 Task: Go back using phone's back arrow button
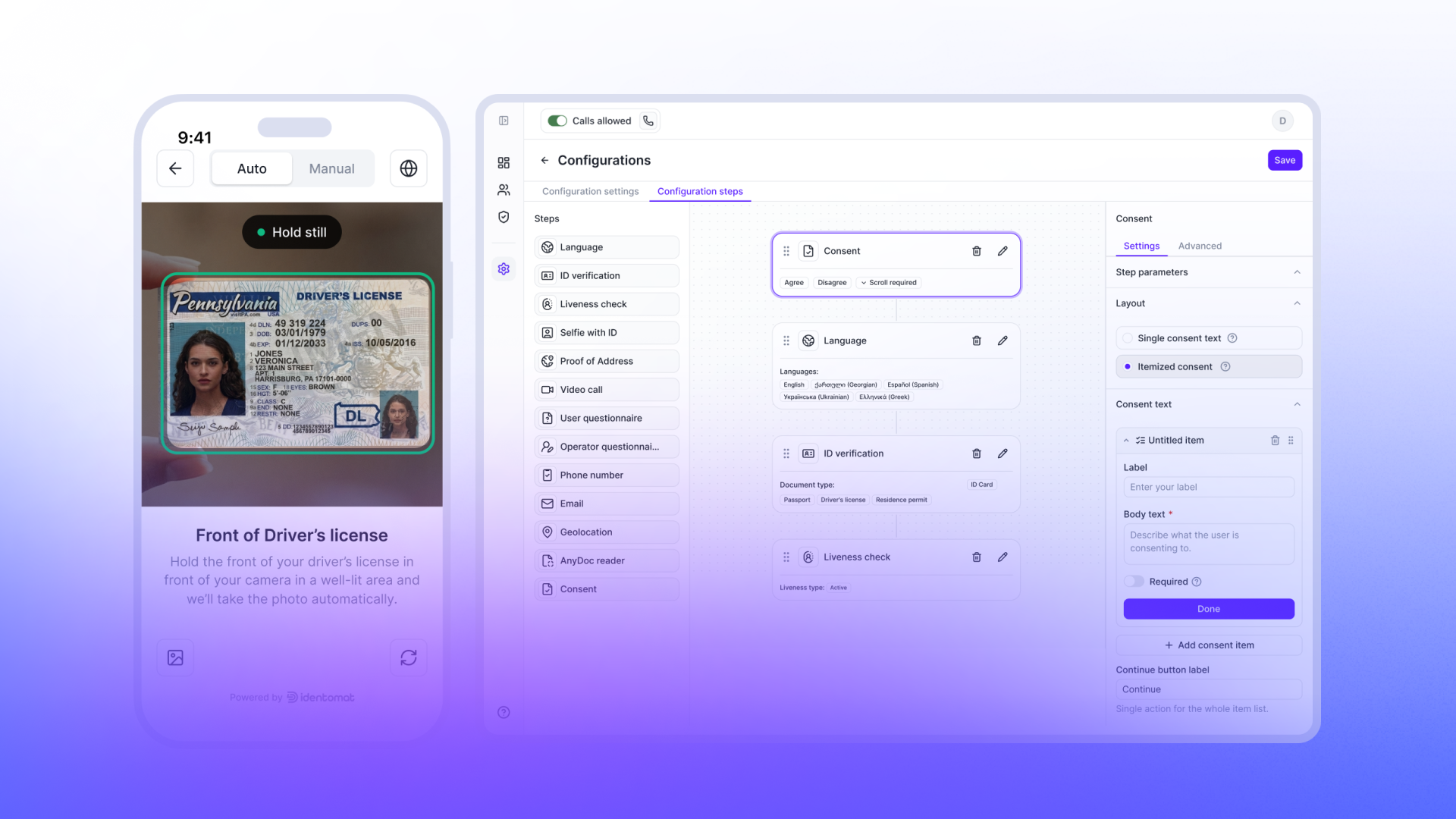pos(175,168)
